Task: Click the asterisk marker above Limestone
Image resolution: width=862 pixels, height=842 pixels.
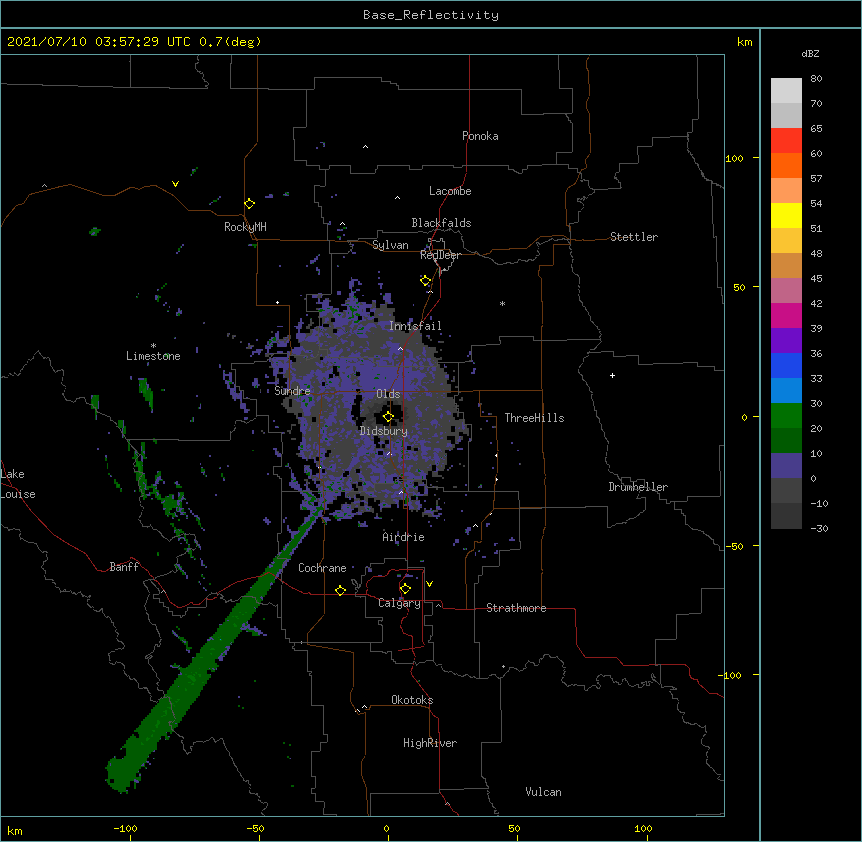Action: (153, 346)
